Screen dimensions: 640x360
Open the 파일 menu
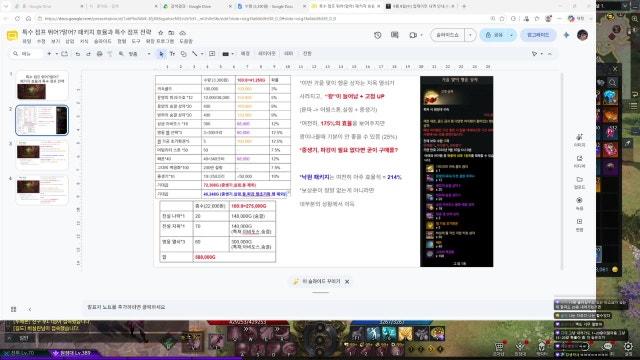[27, 41]
